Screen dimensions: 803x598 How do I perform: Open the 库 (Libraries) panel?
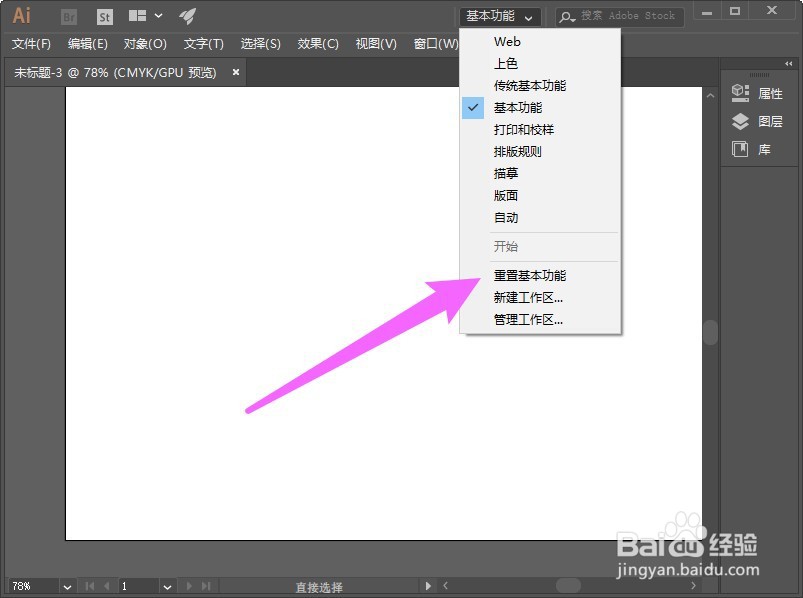[757, 150]
